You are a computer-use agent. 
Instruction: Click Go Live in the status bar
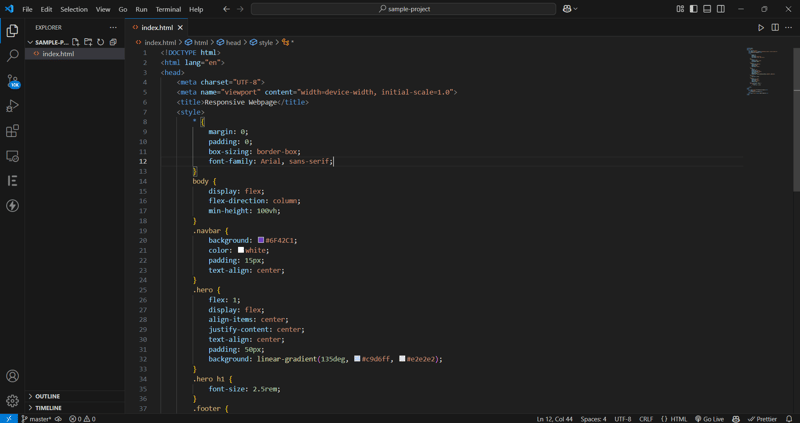pyautogui.click(x=710, y=419)
